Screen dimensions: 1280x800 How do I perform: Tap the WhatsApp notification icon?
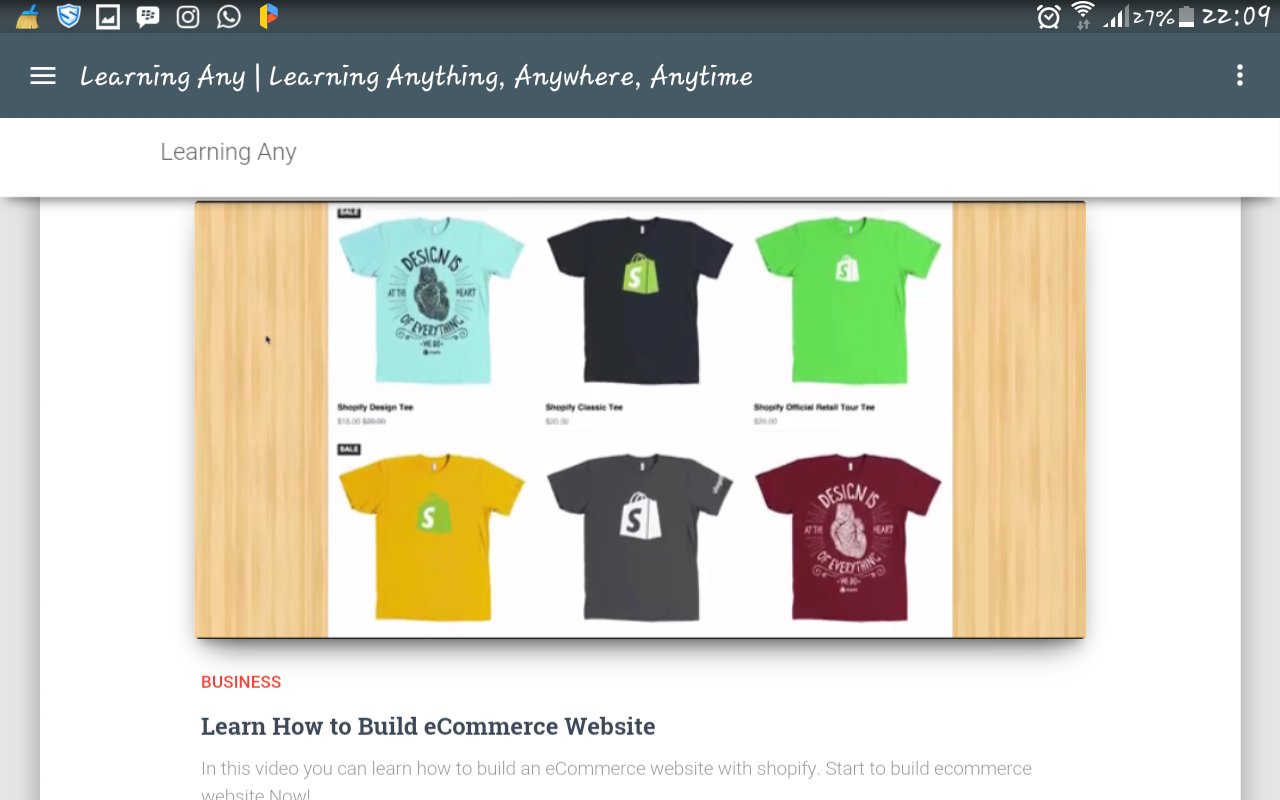(x=229, y=17)
